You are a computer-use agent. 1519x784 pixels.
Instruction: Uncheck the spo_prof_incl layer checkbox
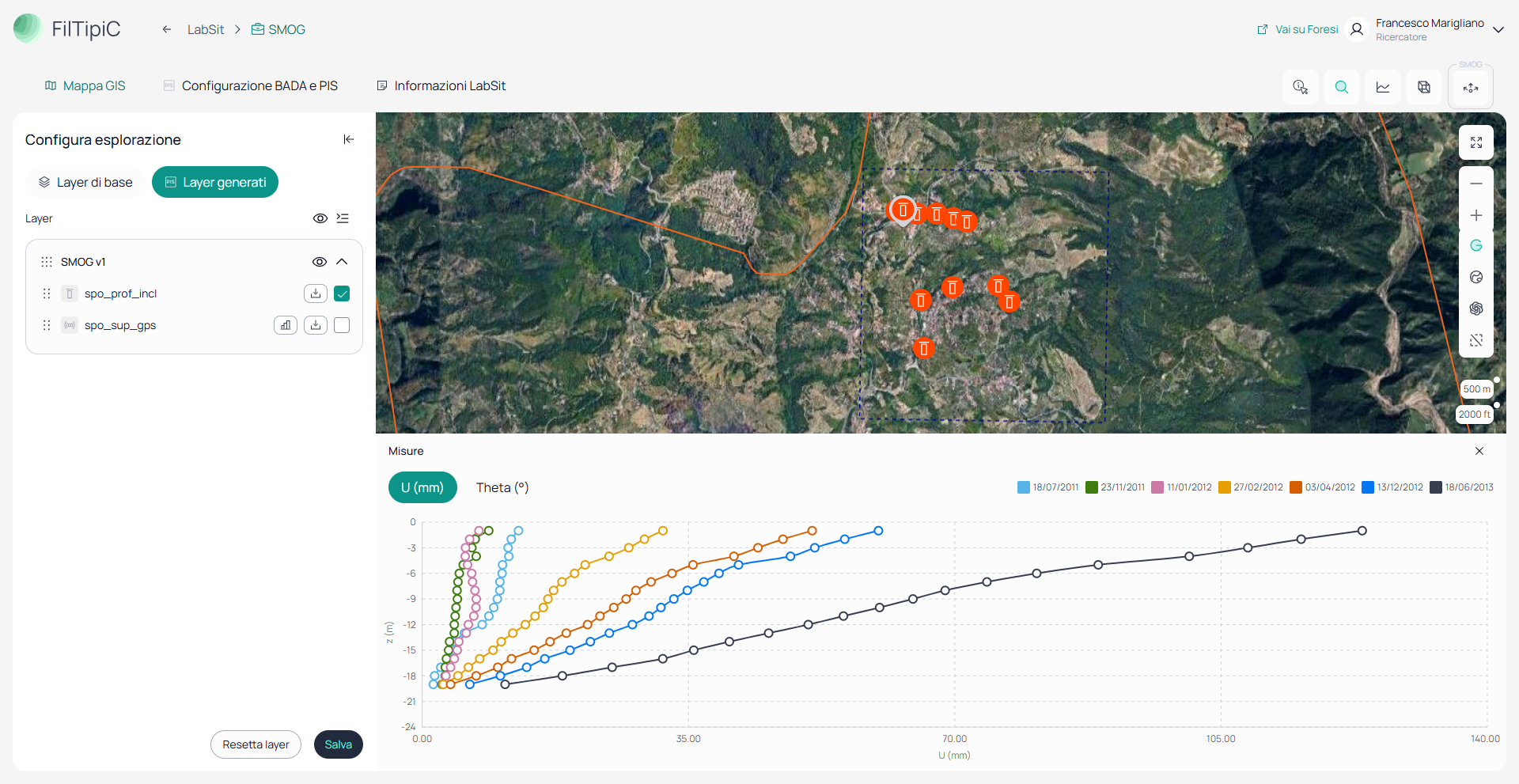pyautogui.click(x=342, y=294)
